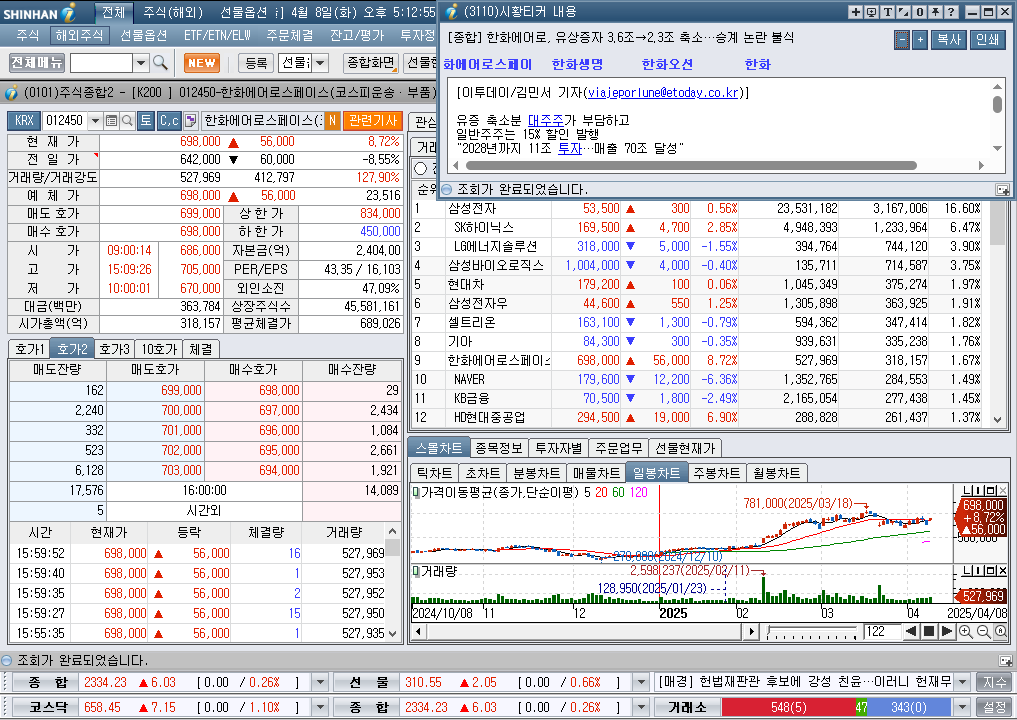Click the C,c icon in stock toolbar
This screenshot has height=720, width=1017.
[169, 121]
